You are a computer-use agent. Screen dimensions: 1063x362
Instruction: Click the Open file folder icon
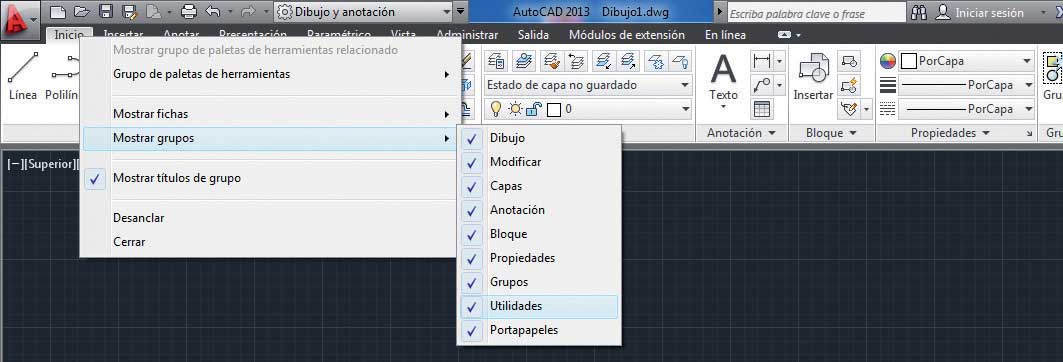81,12
